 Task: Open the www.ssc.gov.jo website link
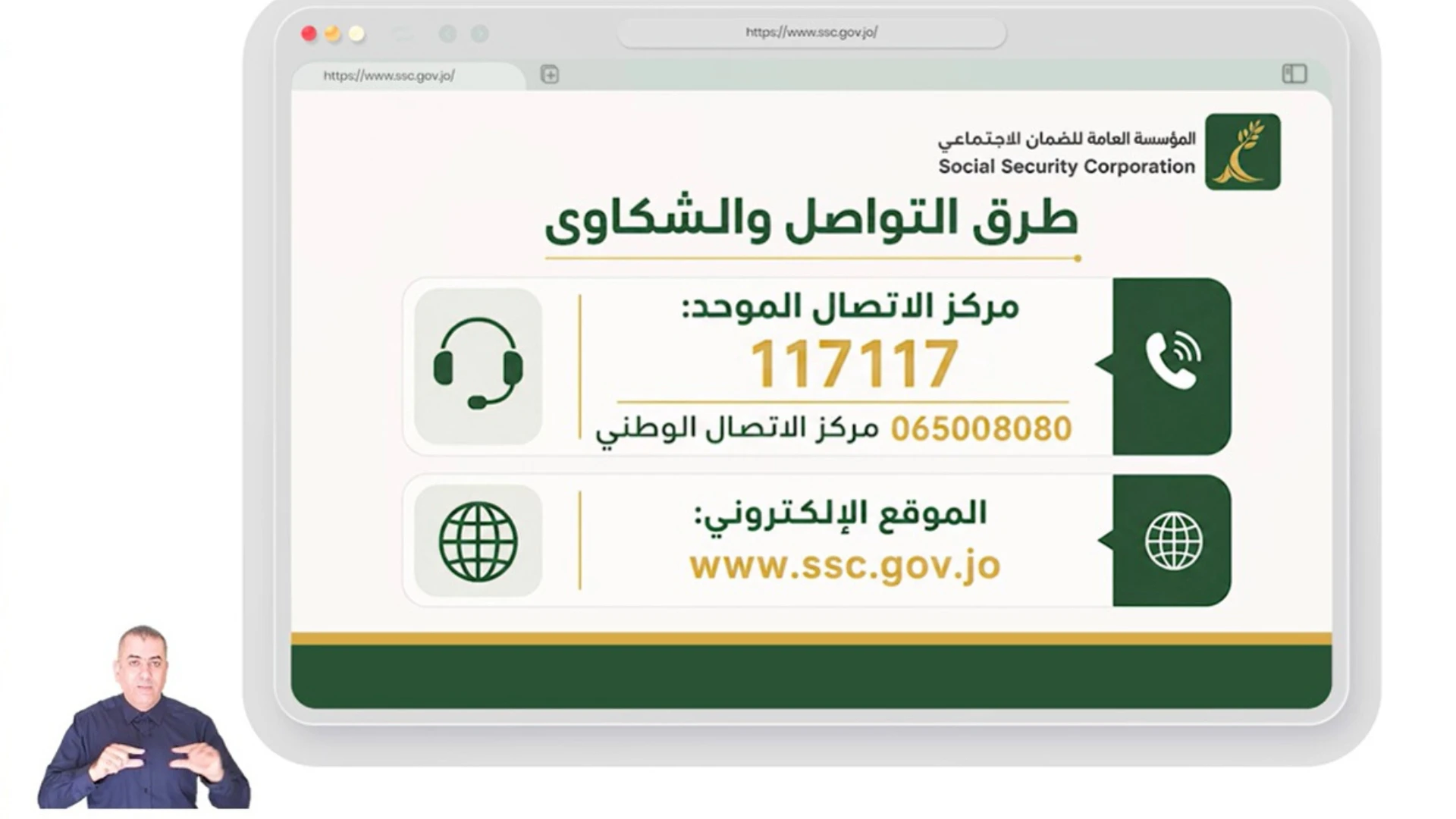pos(845,566)
